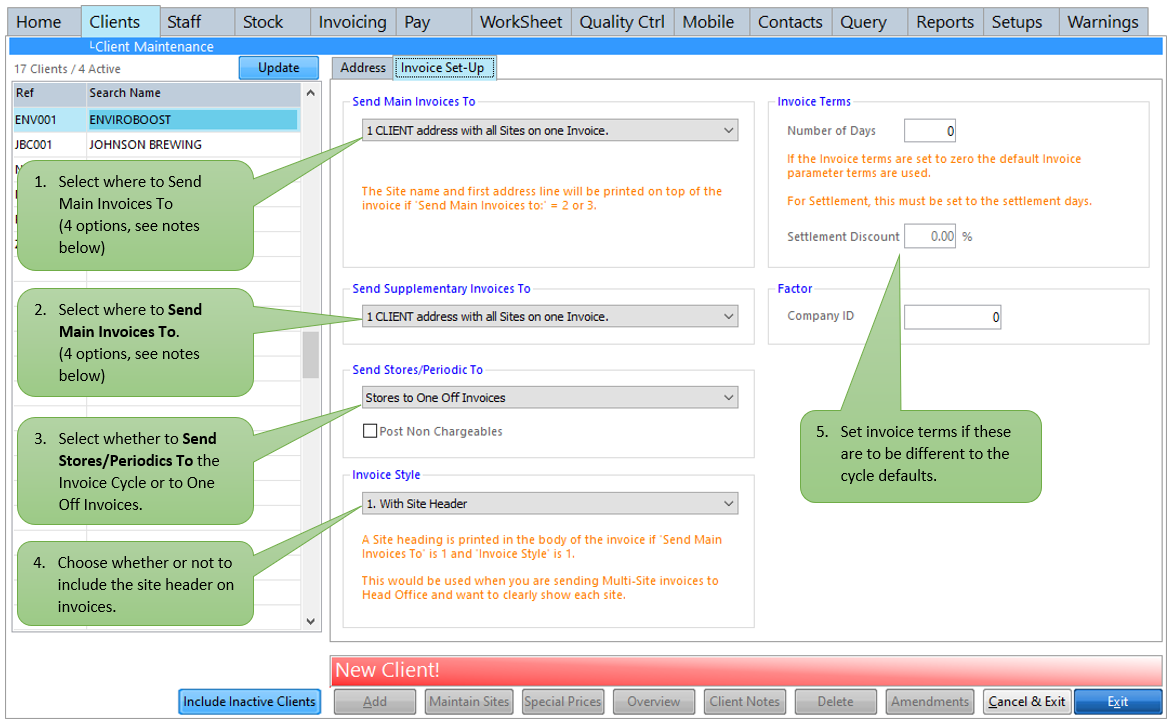Open the Send Supplementary Invoices To dropdown
Screen dimensions: 1173x726
[x=548, y=316]
